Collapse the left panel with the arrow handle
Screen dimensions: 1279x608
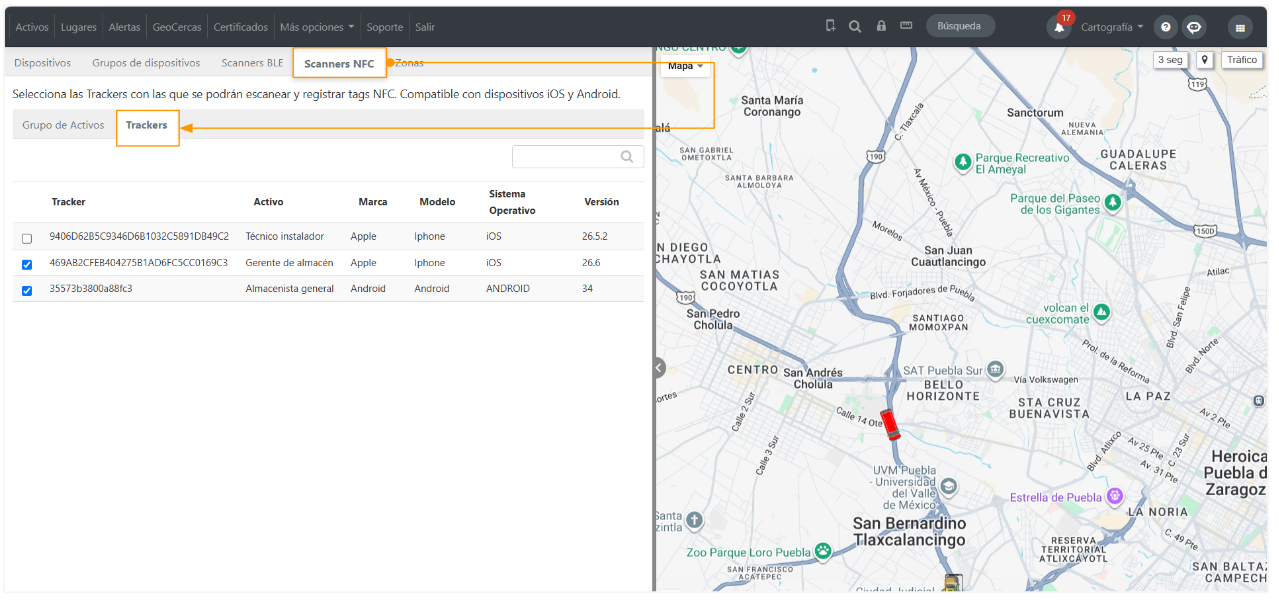click(x=658, y=367)
